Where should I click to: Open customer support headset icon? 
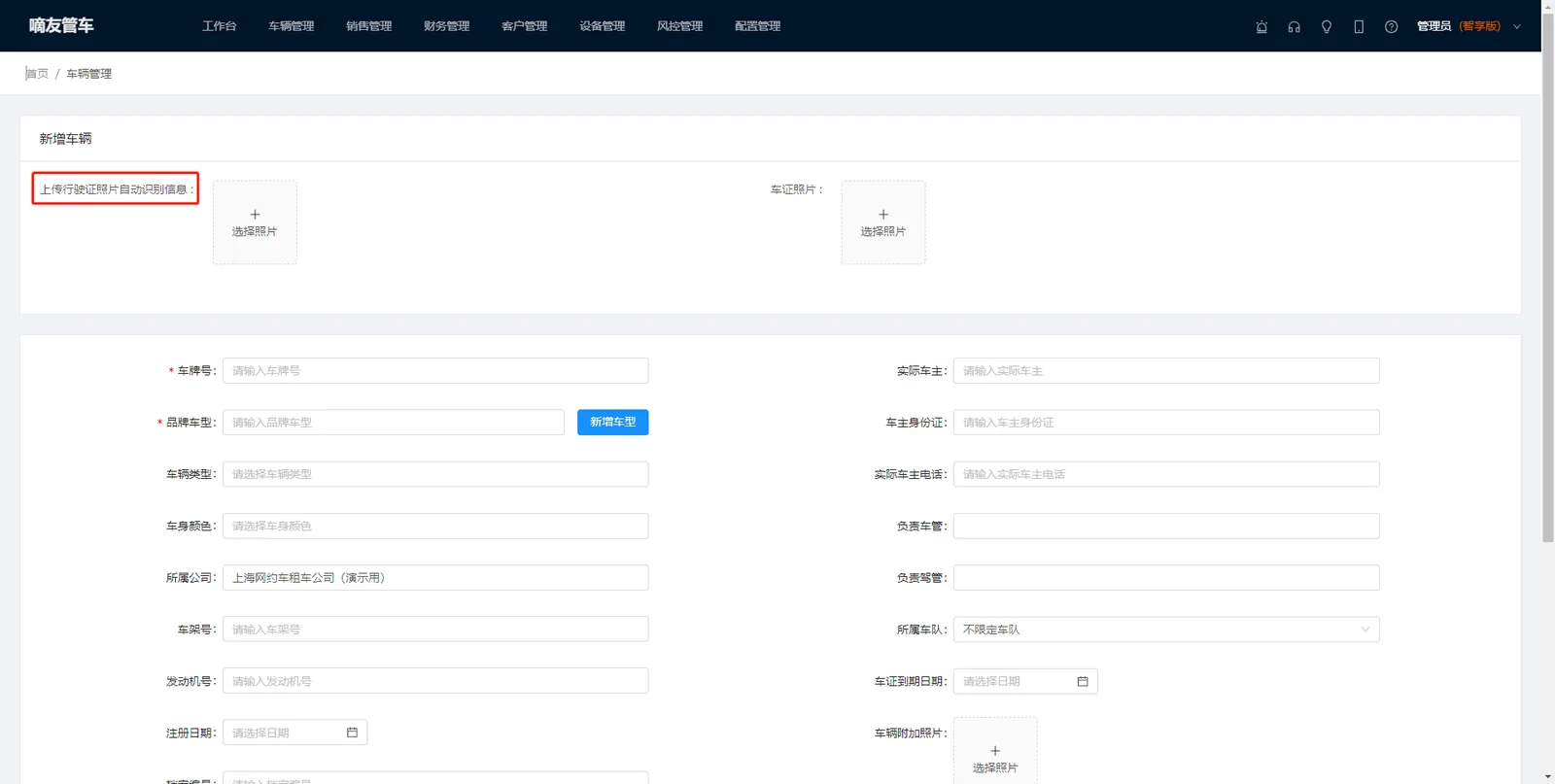click(x=1294, y=27)
